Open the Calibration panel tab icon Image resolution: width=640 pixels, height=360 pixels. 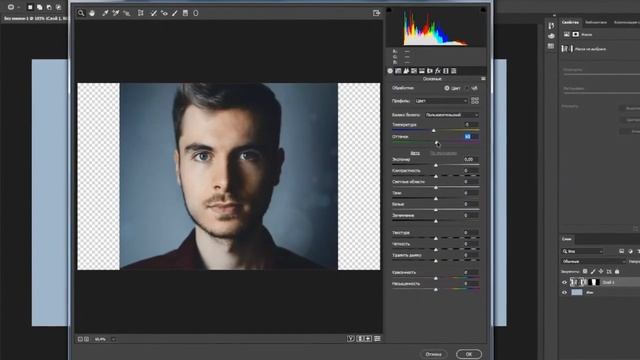[446, 71]
